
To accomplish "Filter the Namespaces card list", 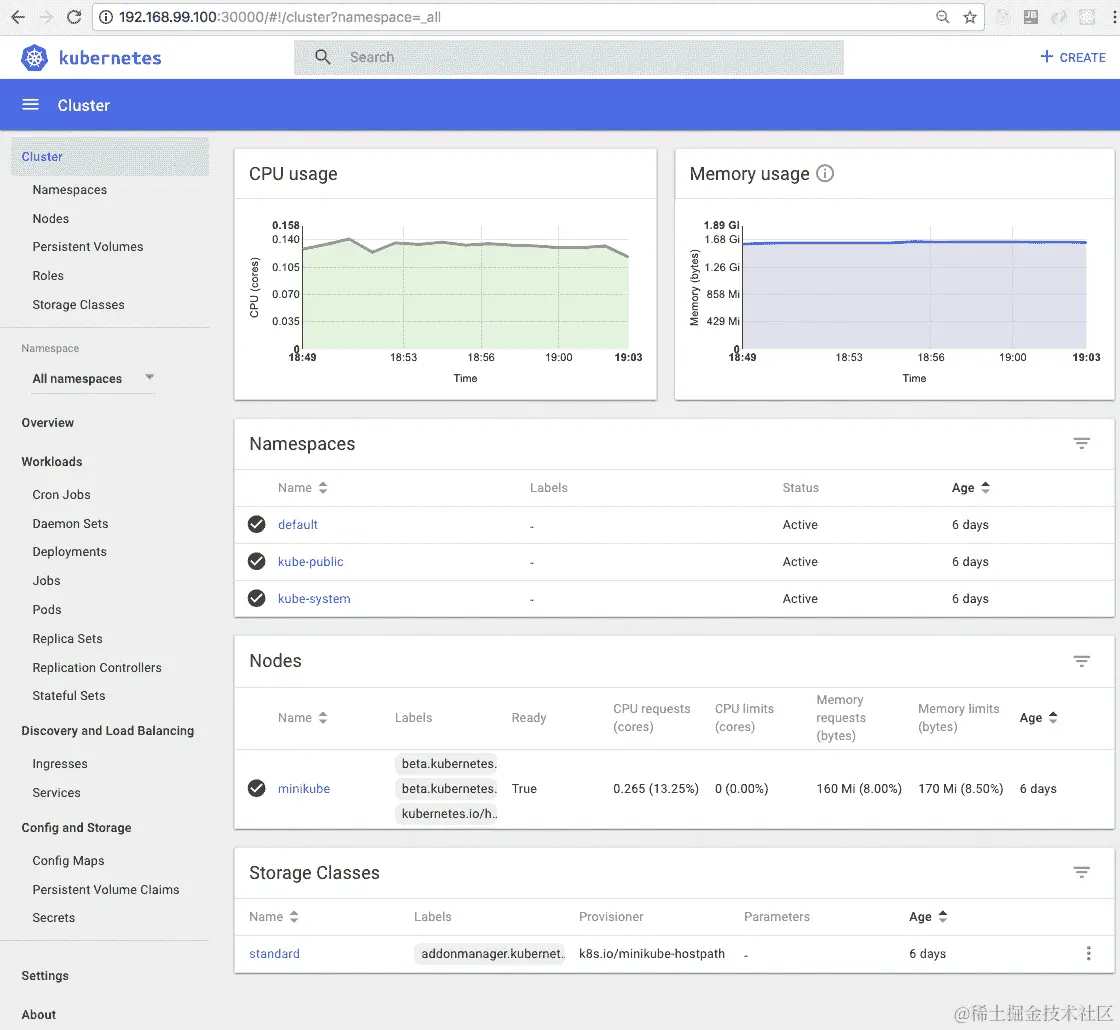I will [x=1081, y=444].
